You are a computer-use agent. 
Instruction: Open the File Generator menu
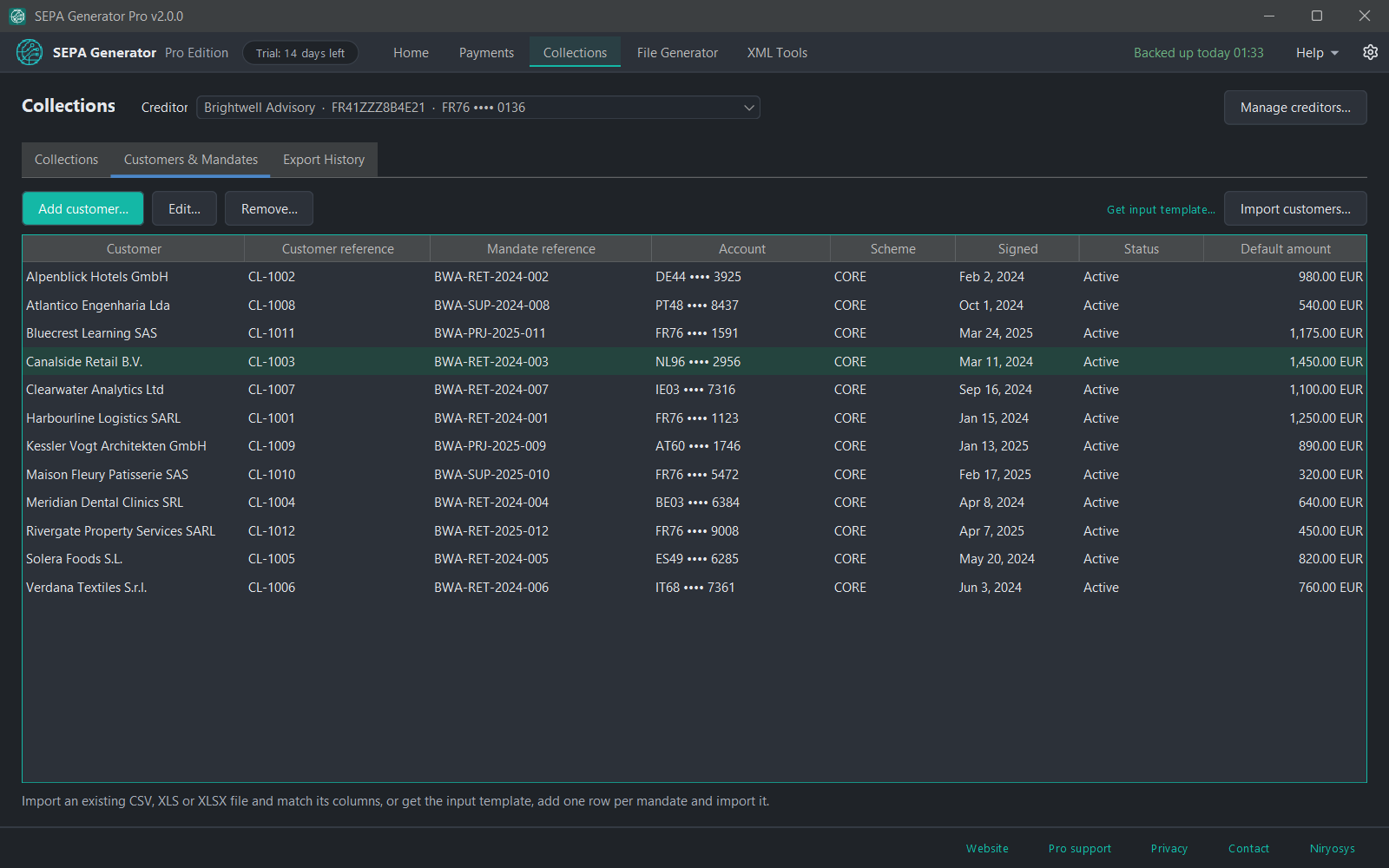[x=677, y=53]
